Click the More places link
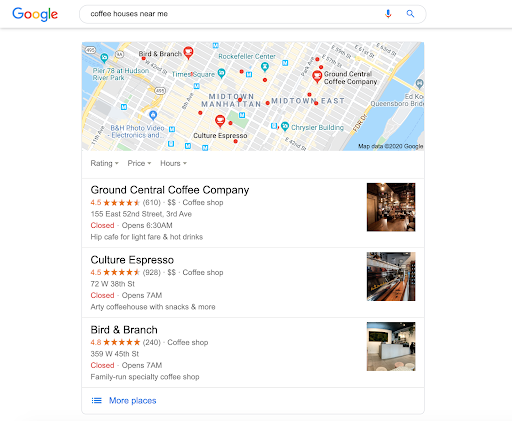 [133, 400]
